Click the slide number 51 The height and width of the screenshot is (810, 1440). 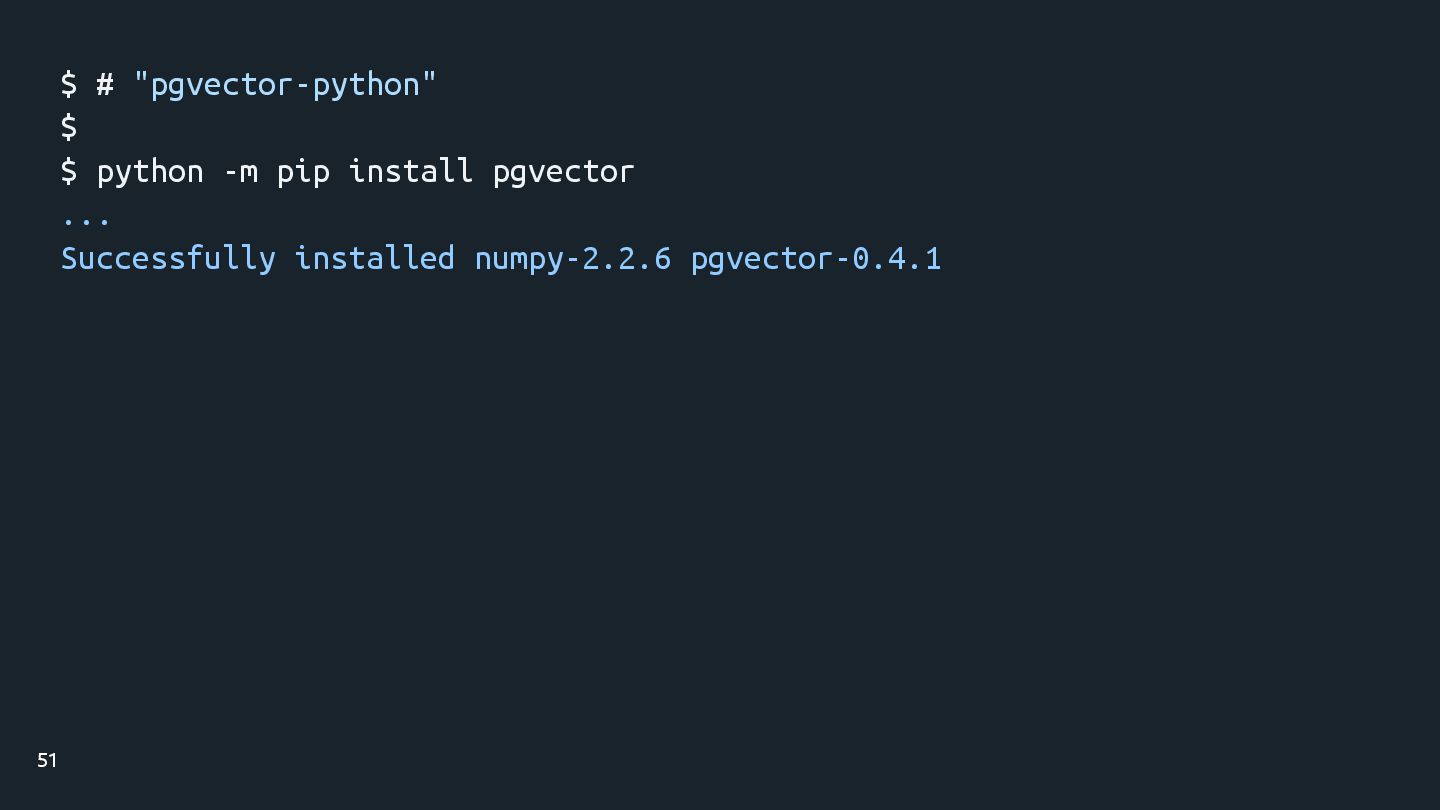47,761
